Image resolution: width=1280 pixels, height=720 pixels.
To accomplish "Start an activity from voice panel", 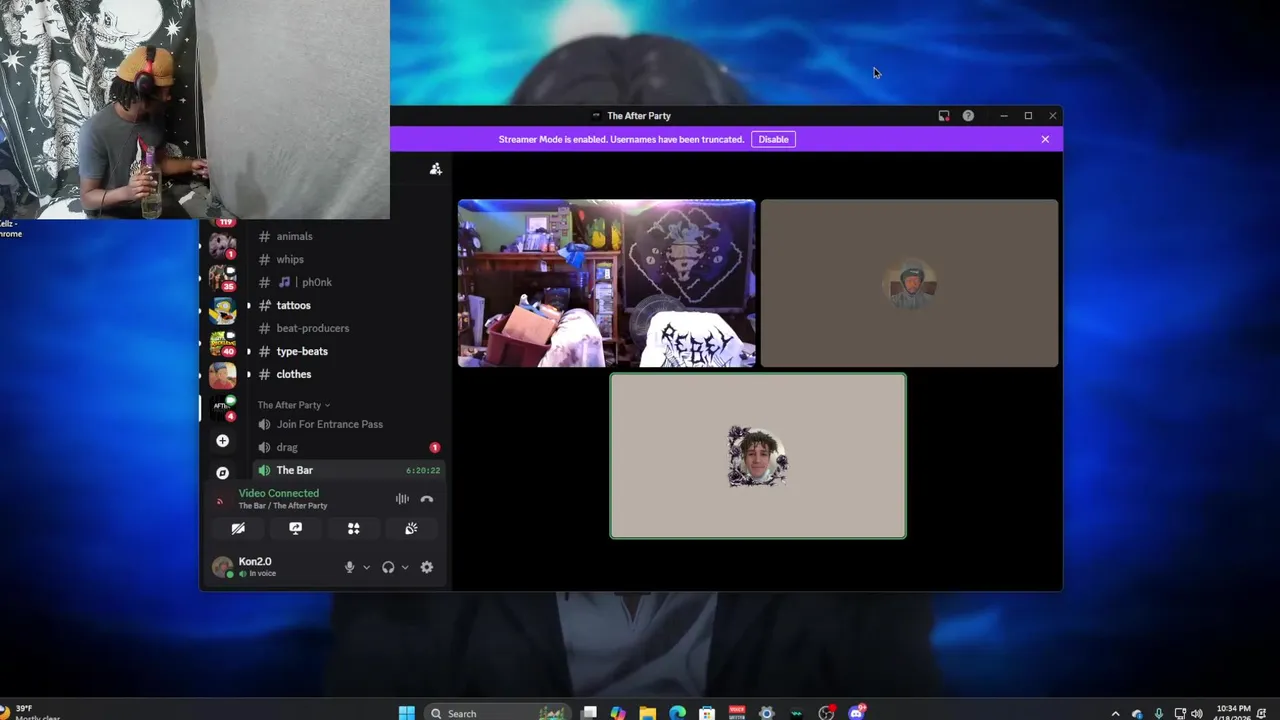I will (x=353, y=528).
